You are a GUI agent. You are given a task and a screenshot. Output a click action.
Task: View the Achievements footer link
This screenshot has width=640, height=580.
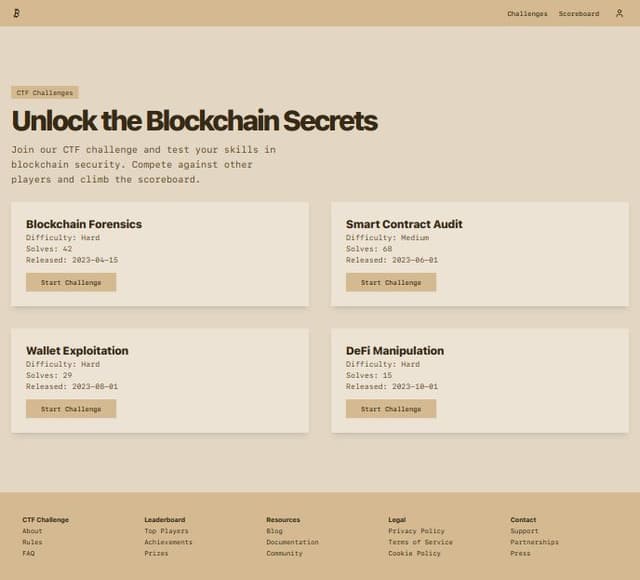point(168,542)
